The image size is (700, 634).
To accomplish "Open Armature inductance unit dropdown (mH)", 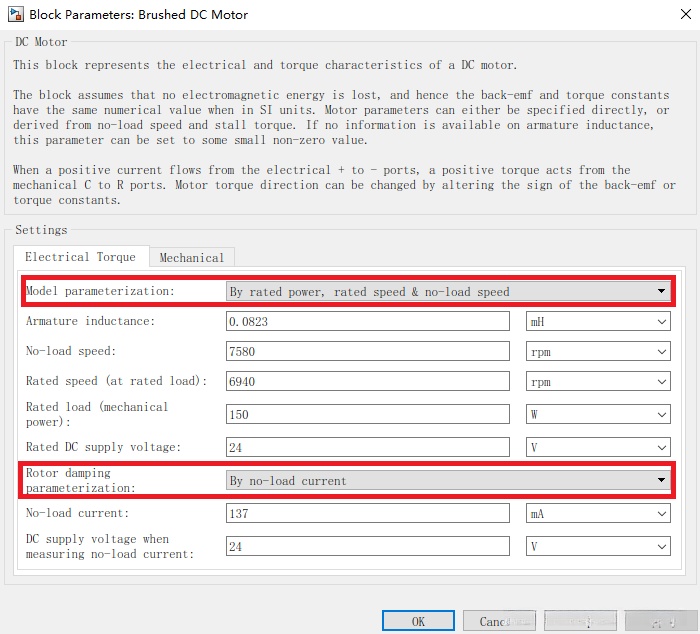I will (598, 321).
